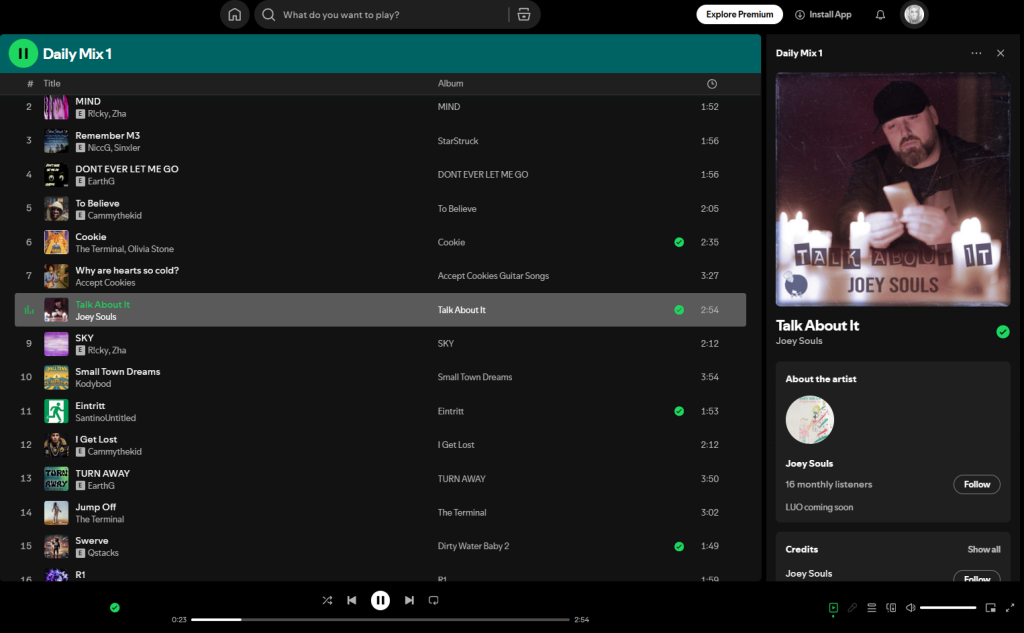Close the Now Playing side panel
The height and width of the screenshot is (633, 1024).
pos(1000,53)
